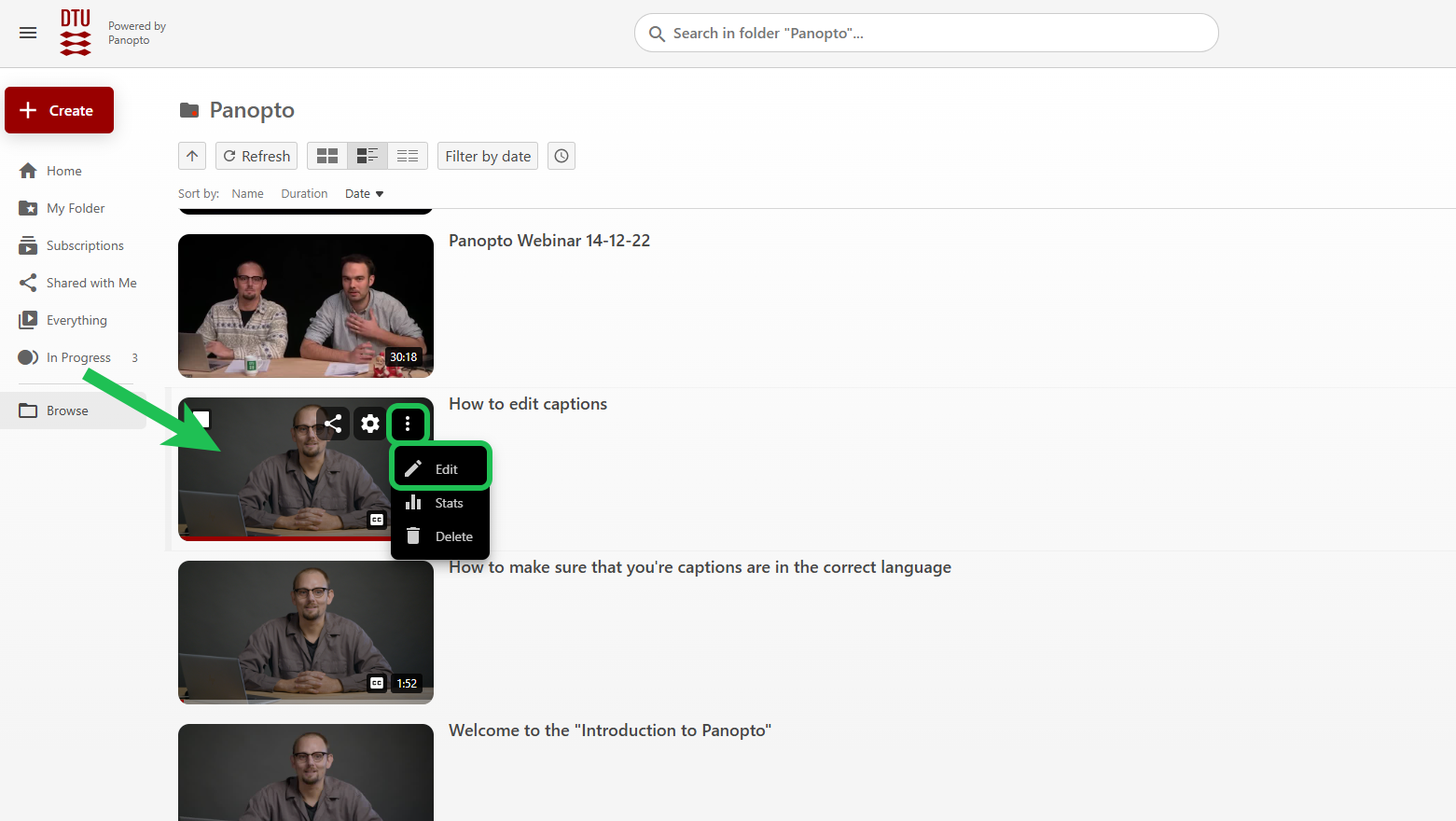Open settings gear on How to edit captions
Viewport: 1456px width, 821px height.
tap(370, 424)
